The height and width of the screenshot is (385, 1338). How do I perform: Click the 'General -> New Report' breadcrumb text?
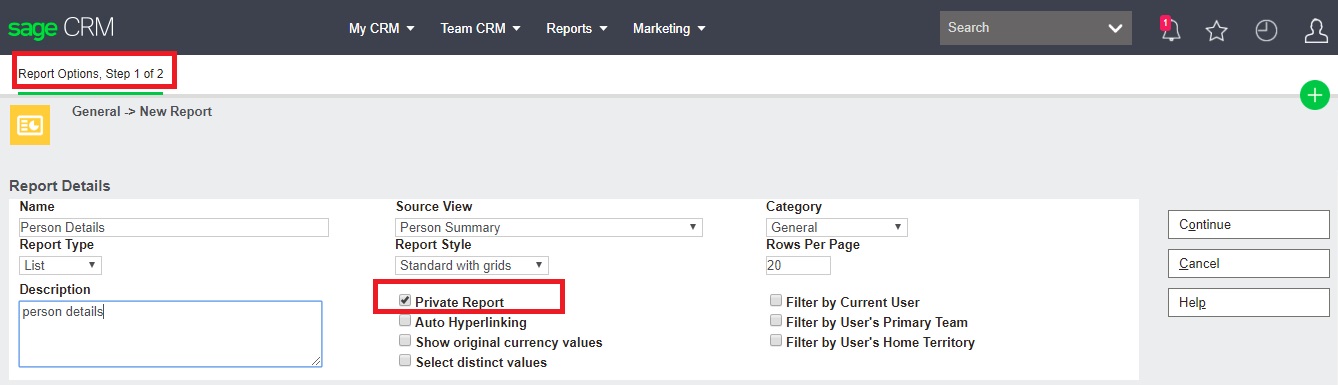pos(142,111)
